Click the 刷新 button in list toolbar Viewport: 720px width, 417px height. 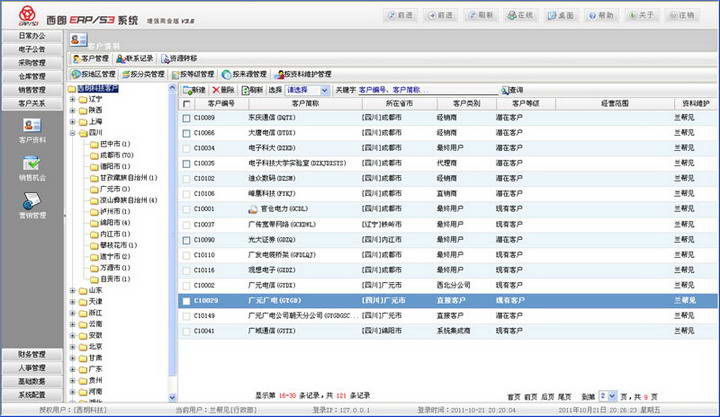[252, 90]
